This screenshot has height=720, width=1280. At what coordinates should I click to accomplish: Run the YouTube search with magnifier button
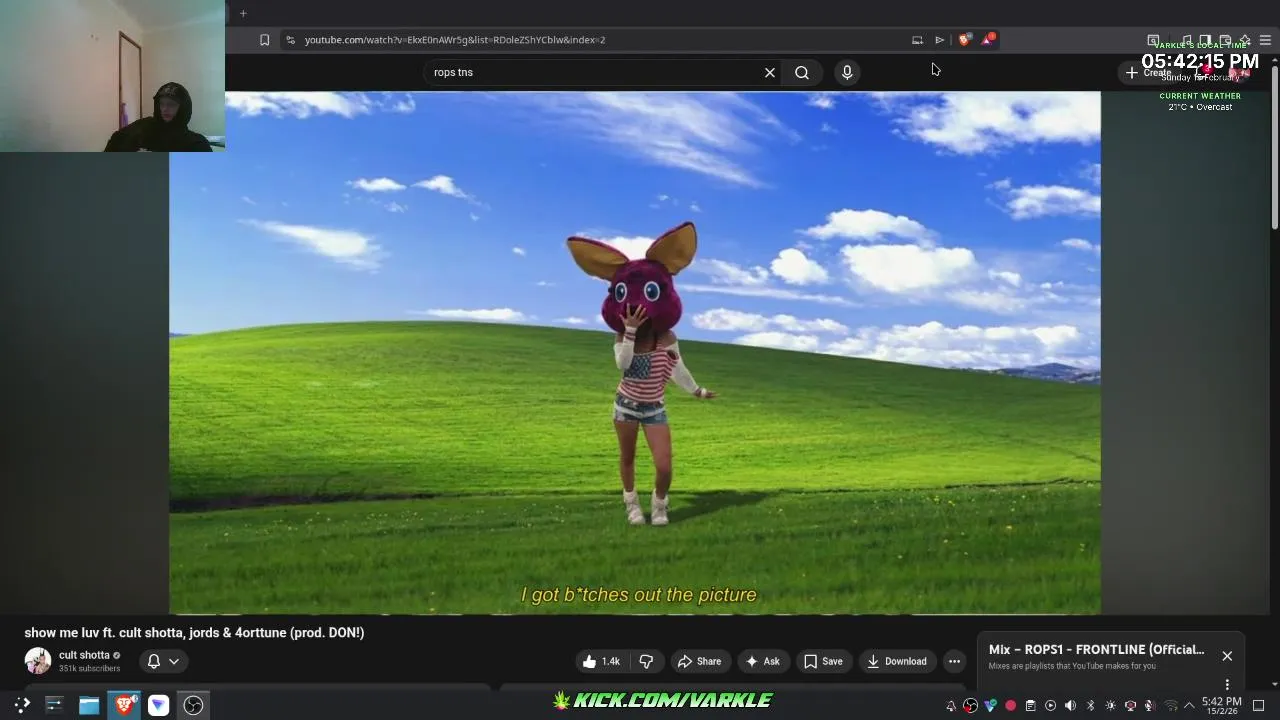click(x=802, y=72)
